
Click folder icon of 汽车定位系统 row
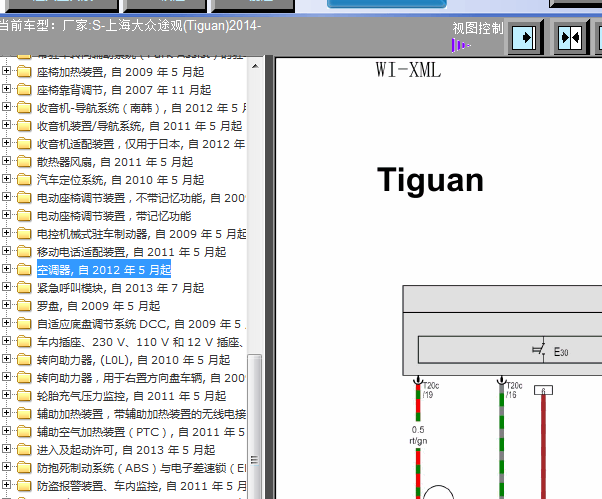click(24, 180)
